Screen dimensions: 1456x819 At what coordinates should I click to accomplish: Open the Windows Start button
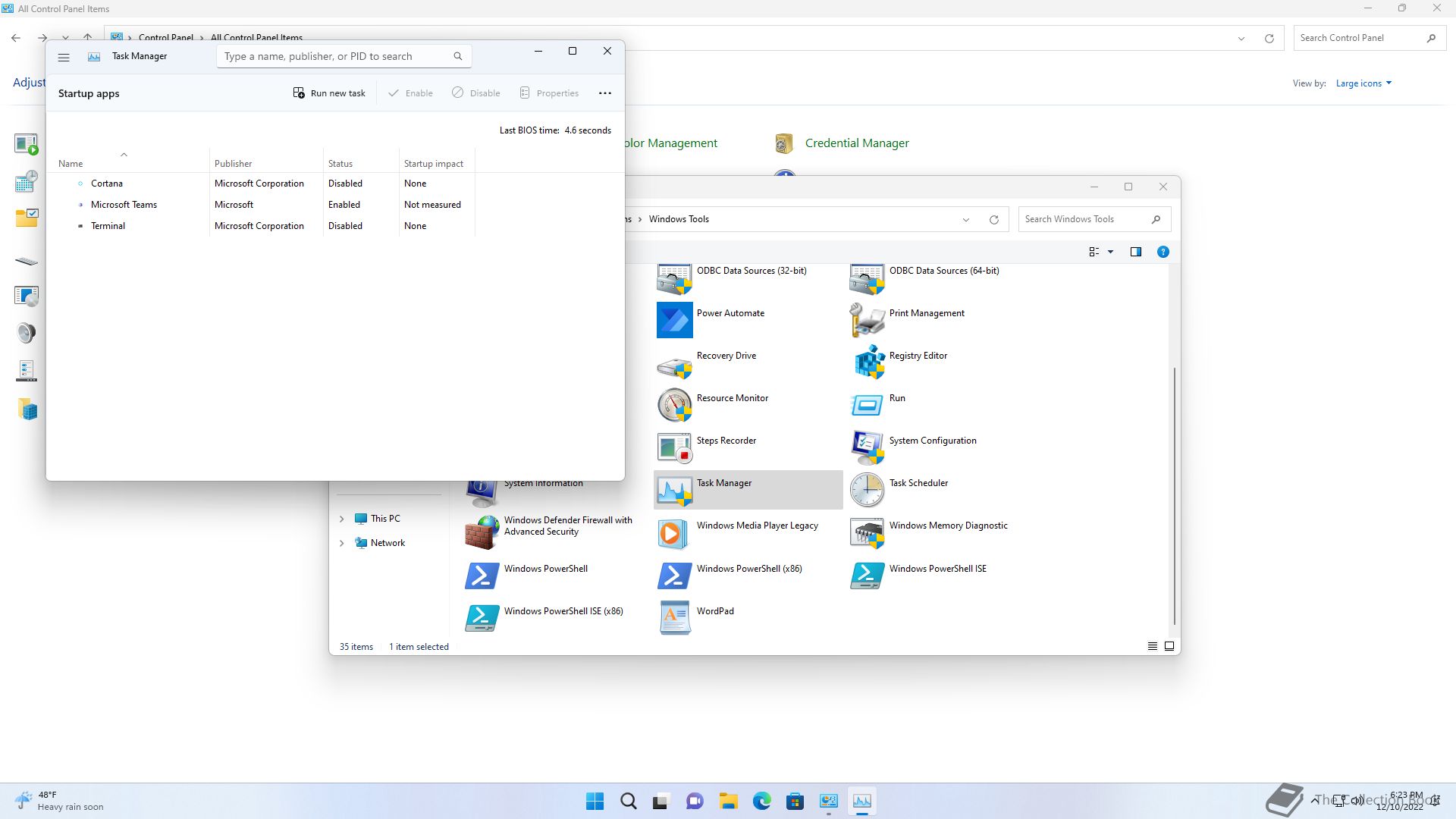click(595, 801)
